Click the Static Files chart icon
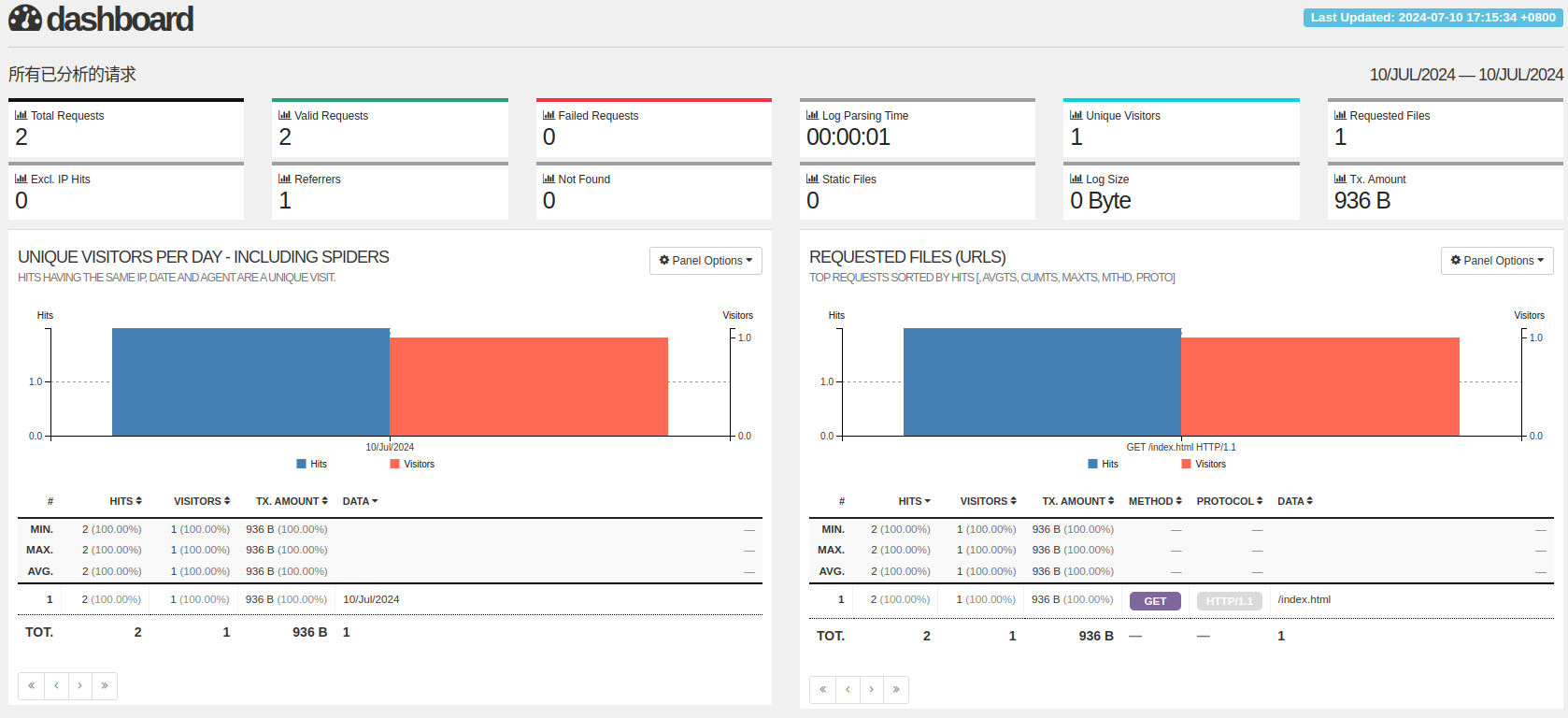This screenshot has height=718, width=1568. [x=813, y=179]
